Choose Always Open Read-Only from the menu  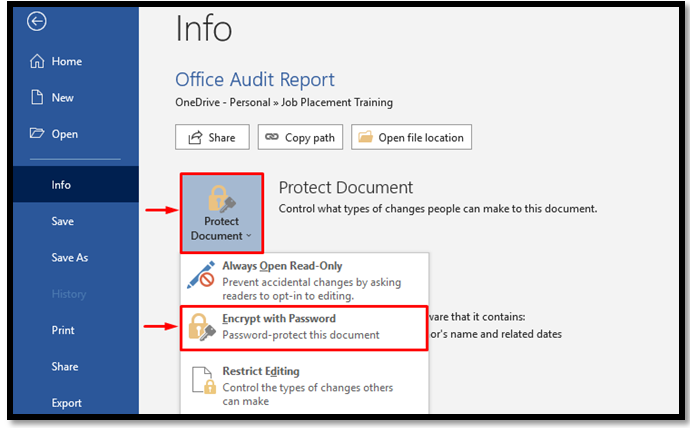pos(305,280)
